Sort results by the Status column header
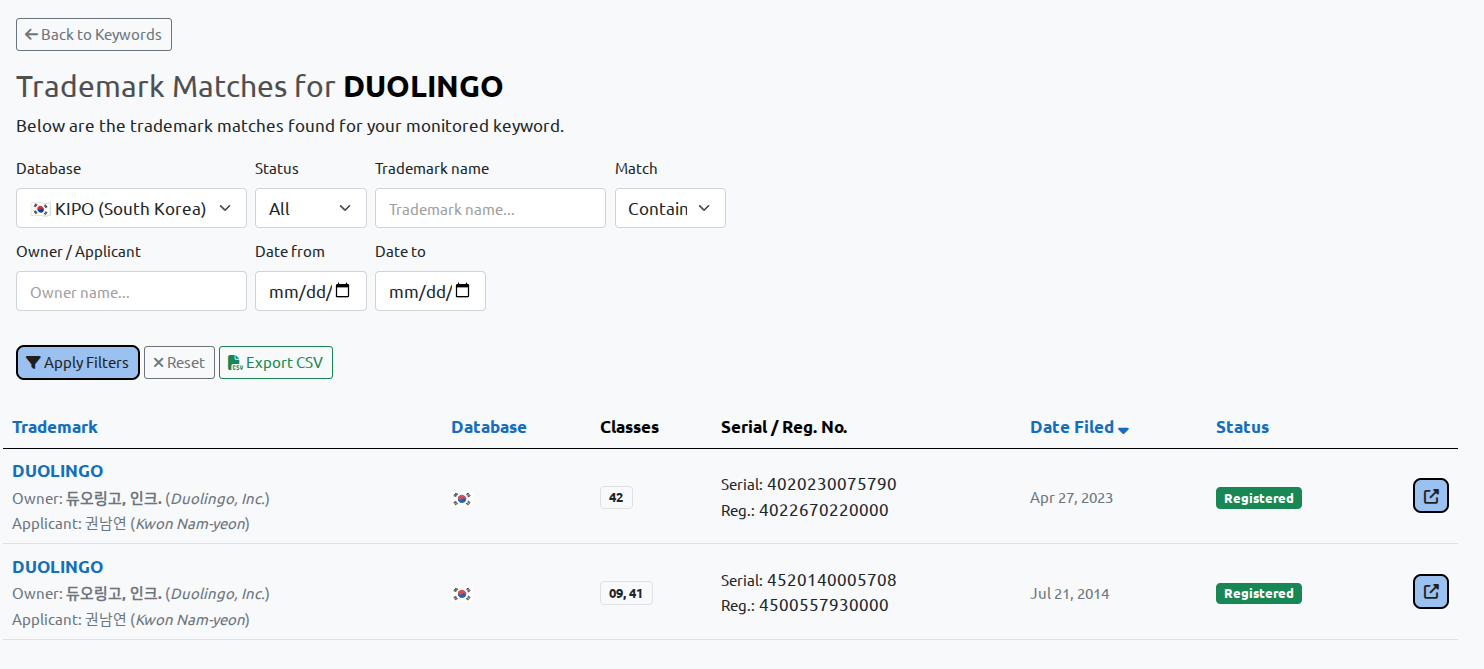1484x669 pixels. tap(1242, 427)
